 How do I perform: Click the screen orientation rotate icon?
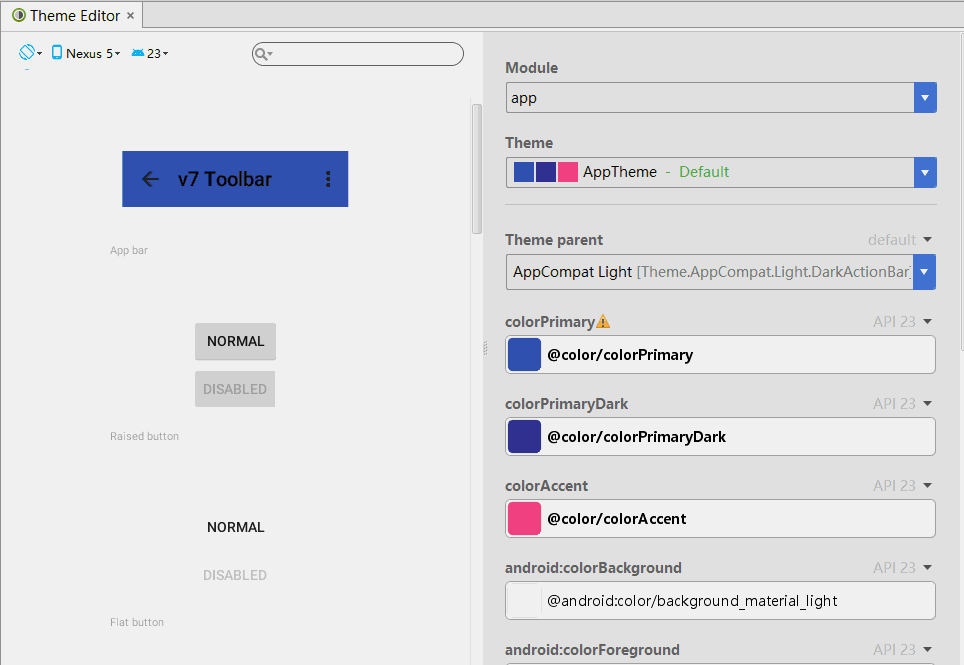point(28,53)
